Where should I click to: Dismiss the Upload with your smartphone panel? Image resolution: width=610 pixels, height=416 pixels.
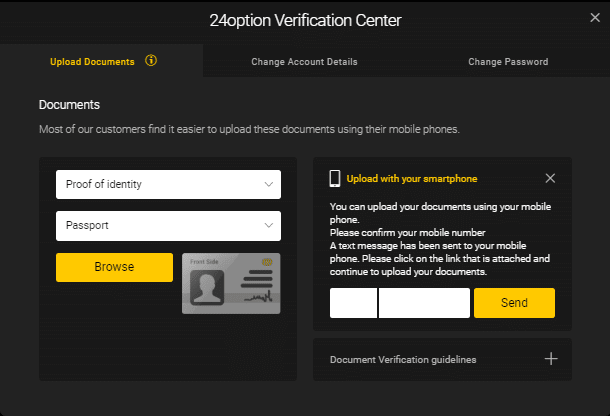(550, 178)
